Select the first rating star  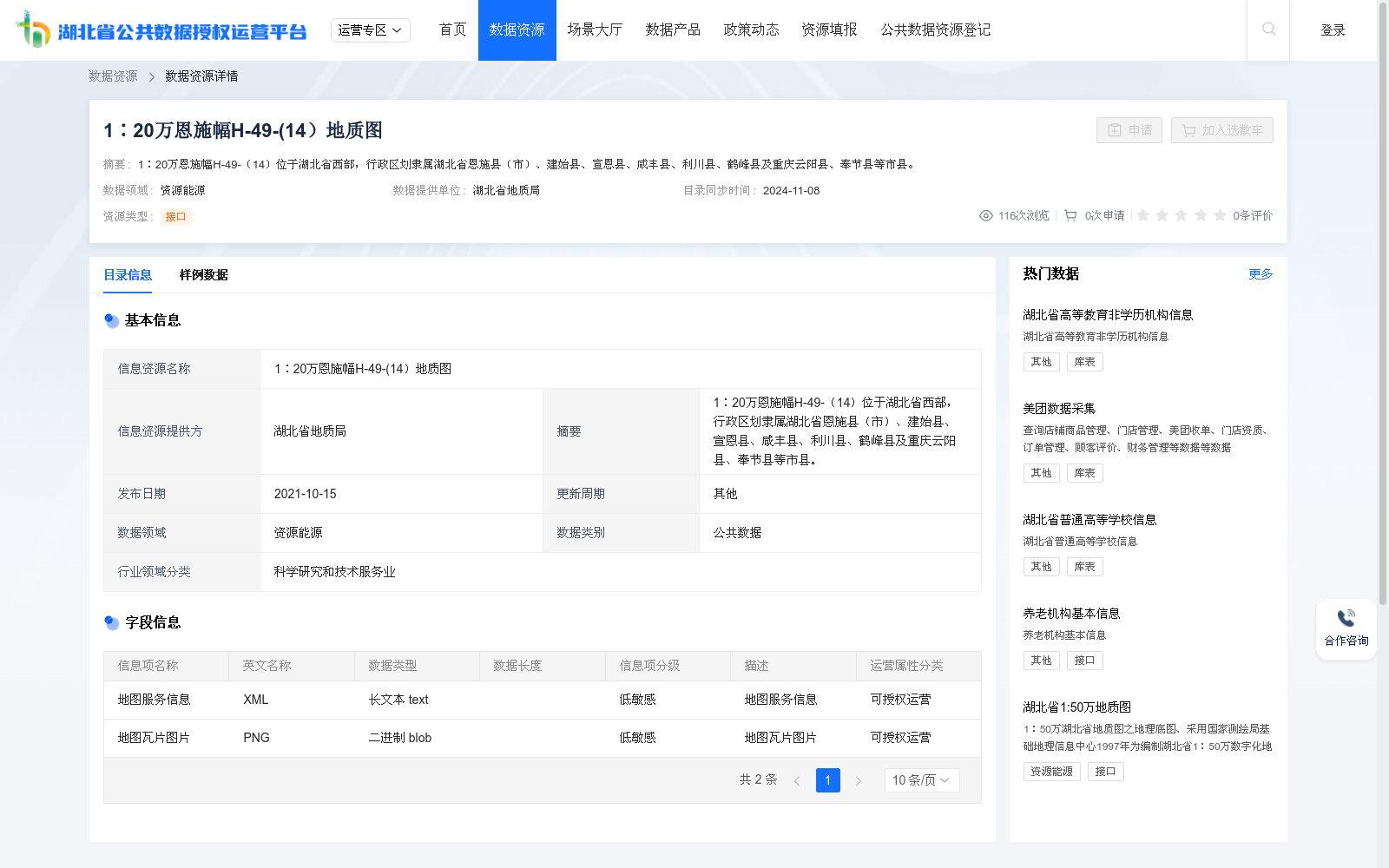coord(1142,215)
